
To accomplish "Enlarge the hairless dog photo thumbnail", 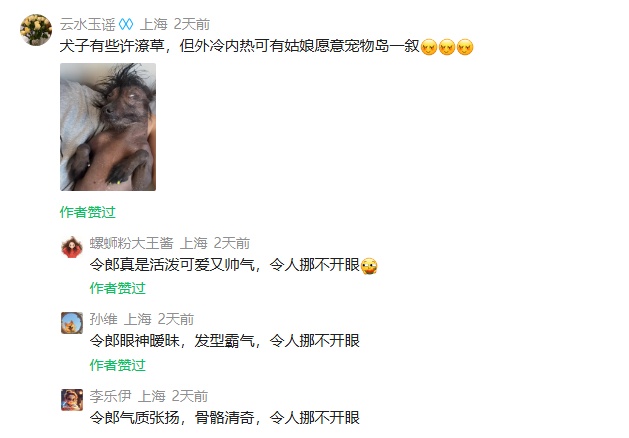I will (x=108, y=127).
